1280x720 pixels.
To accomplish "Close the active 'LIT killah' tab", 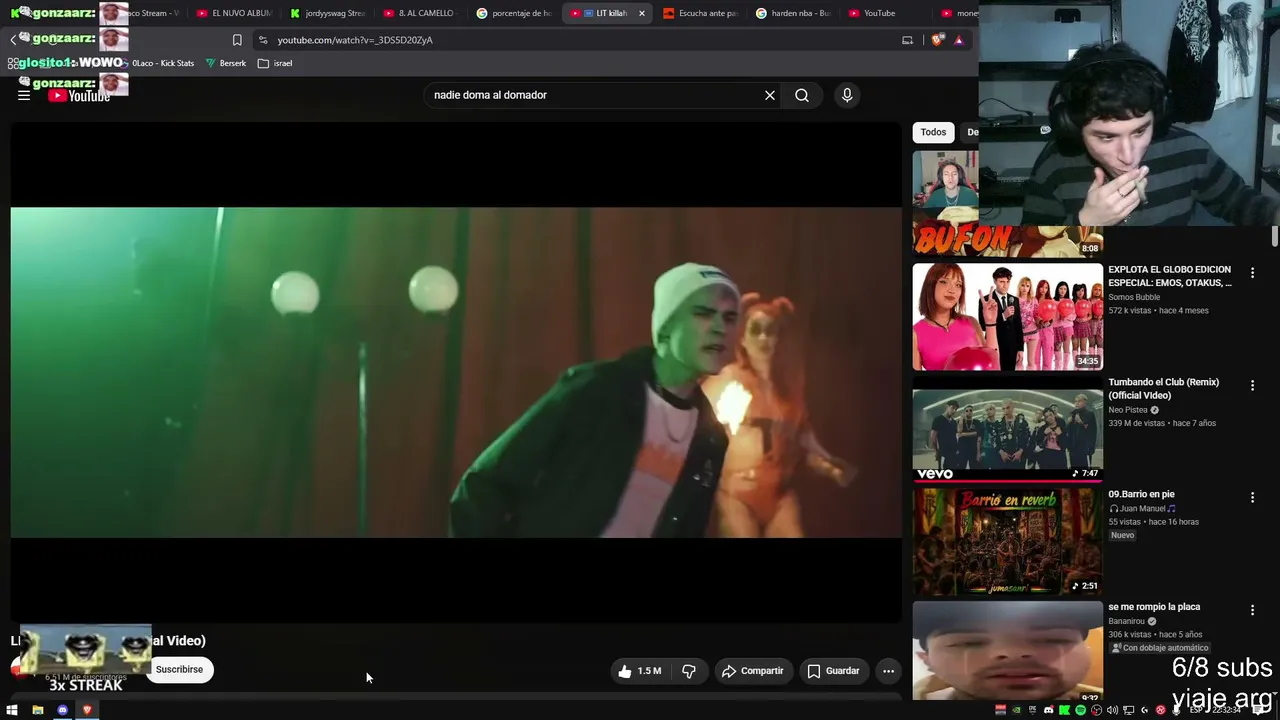I will pos(642,13).
